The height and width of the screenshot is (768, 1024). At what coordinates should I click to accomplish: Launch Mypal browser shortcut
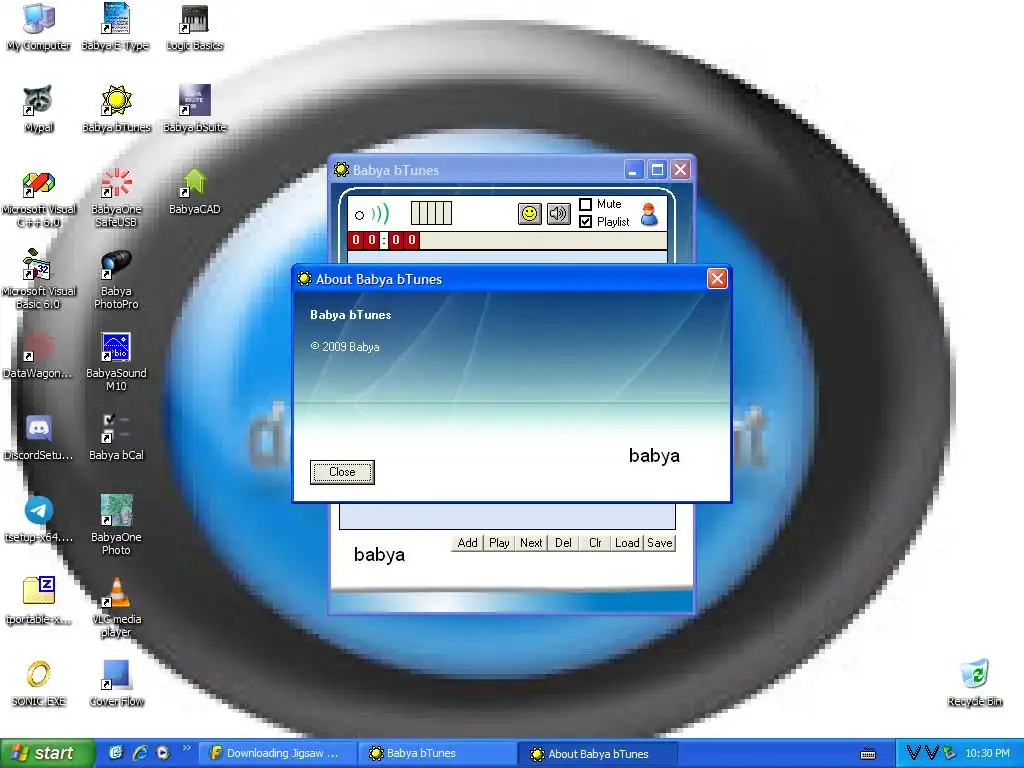pos(39,108)
